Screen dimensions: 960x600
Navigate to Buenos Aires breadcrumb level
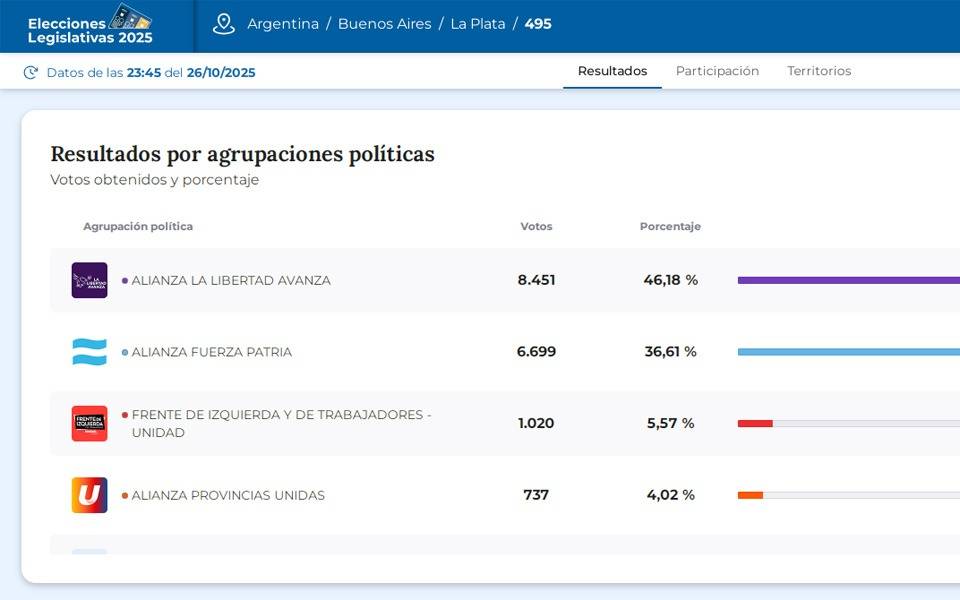pyautogui.click(x=384, y=24)
